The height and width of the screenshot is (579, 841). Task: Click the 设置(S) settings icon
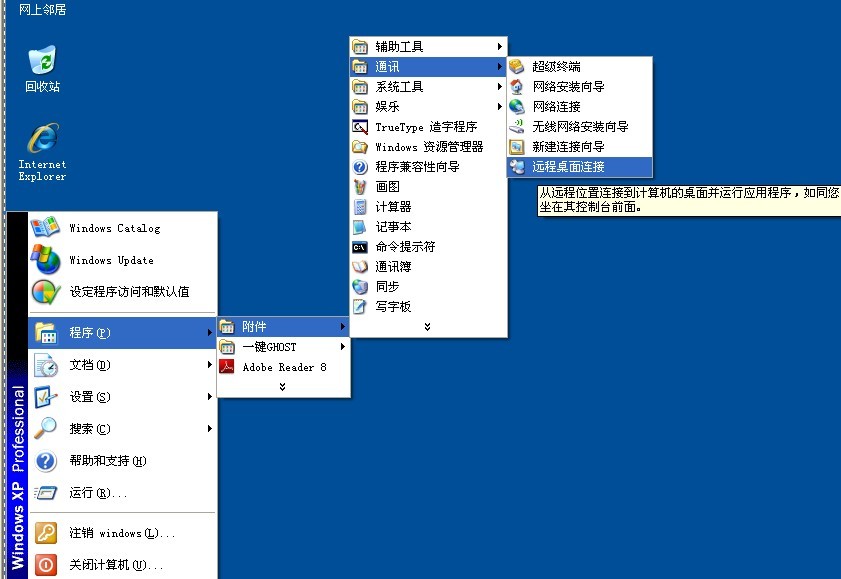click(46, 397)
